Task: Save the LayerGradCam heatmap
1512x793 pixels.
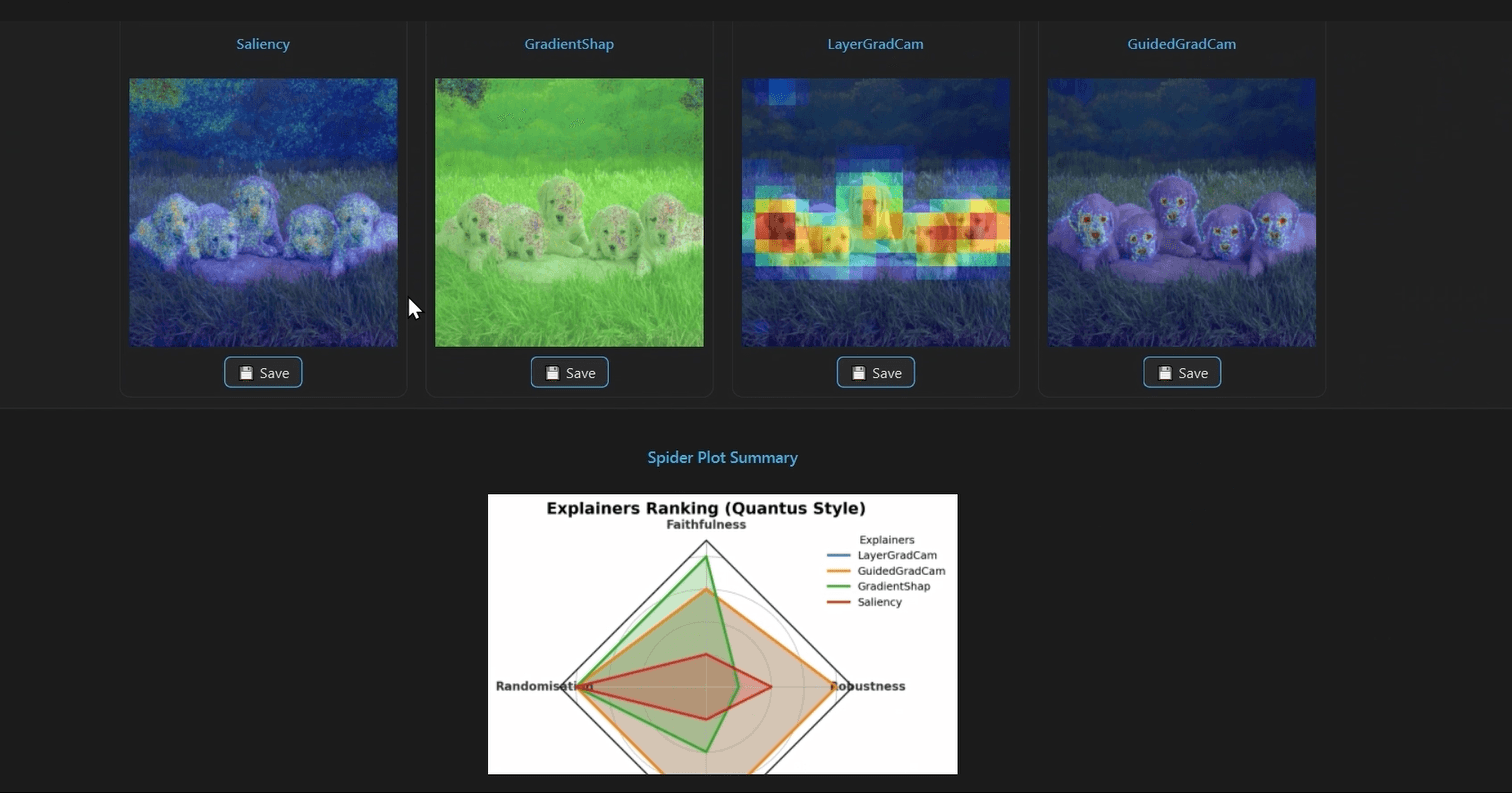Action: click(875, 373)
